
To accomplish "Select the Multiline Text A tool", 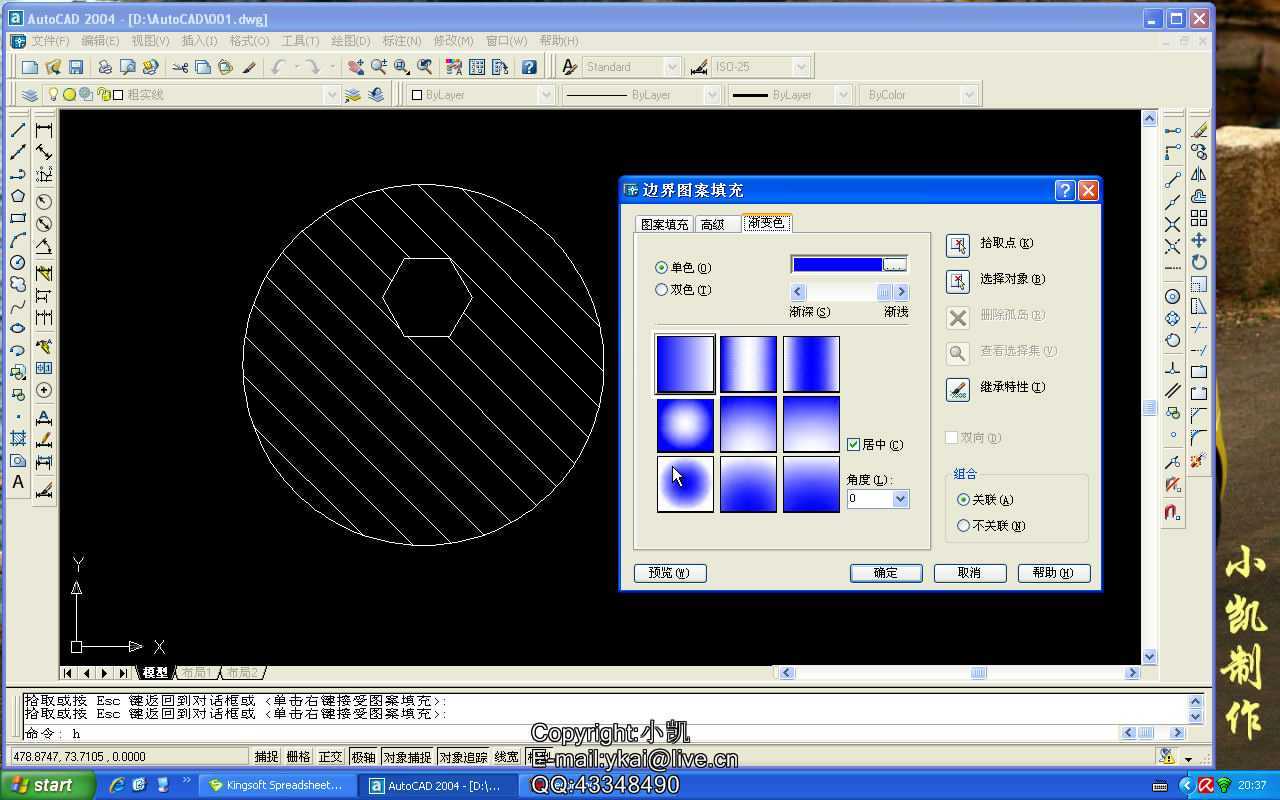I will click(18, 482).
